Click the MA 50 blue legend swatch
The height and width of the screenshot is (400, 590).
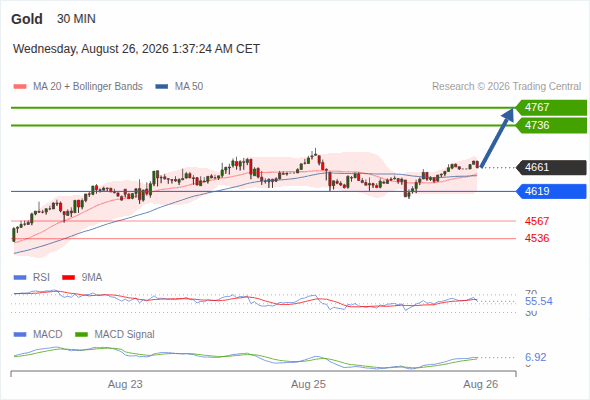point(161,87)
